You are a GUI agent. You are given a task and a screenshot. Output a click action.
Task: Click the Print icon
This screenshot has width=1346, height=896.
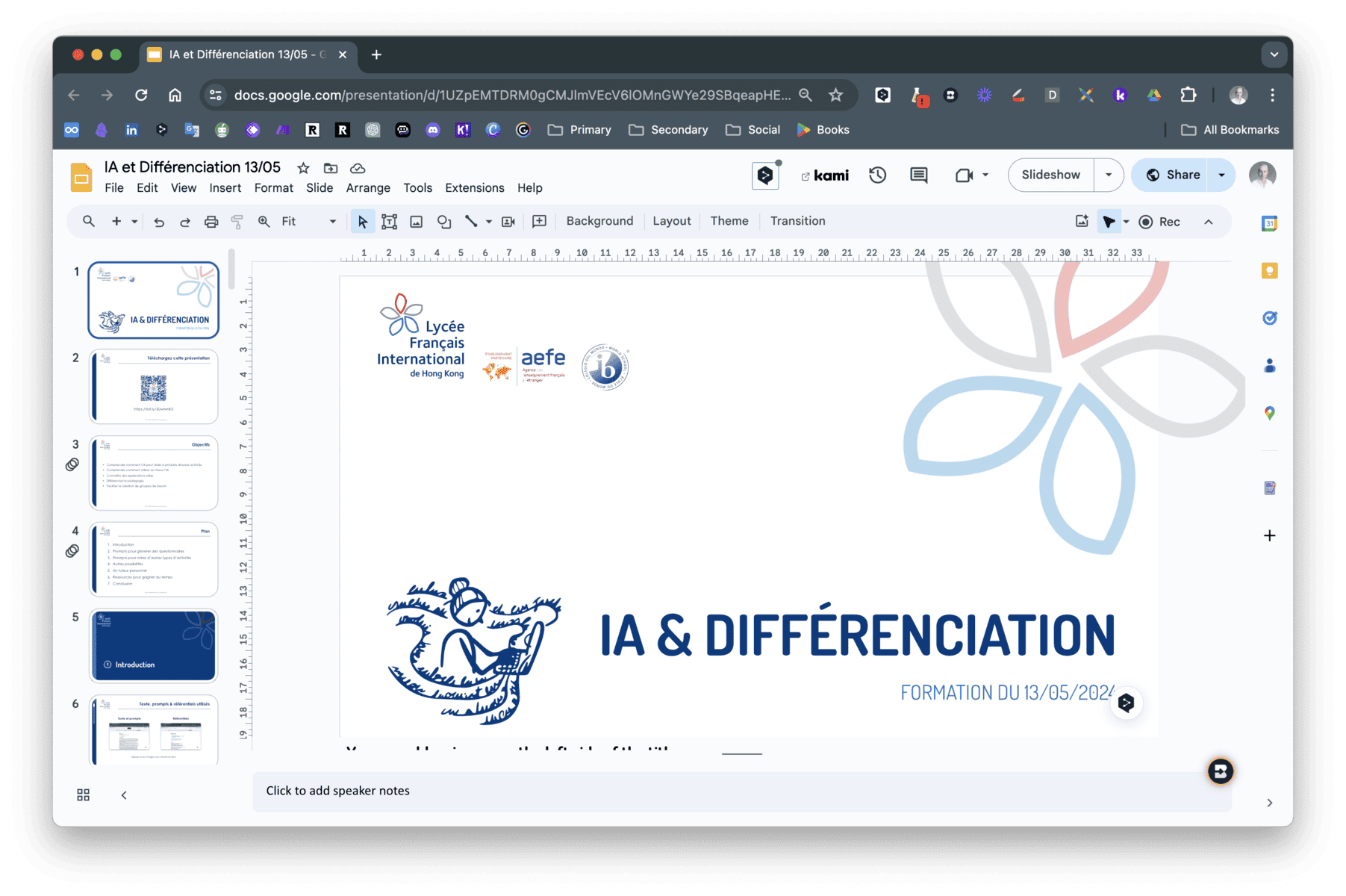coord(211,222)
